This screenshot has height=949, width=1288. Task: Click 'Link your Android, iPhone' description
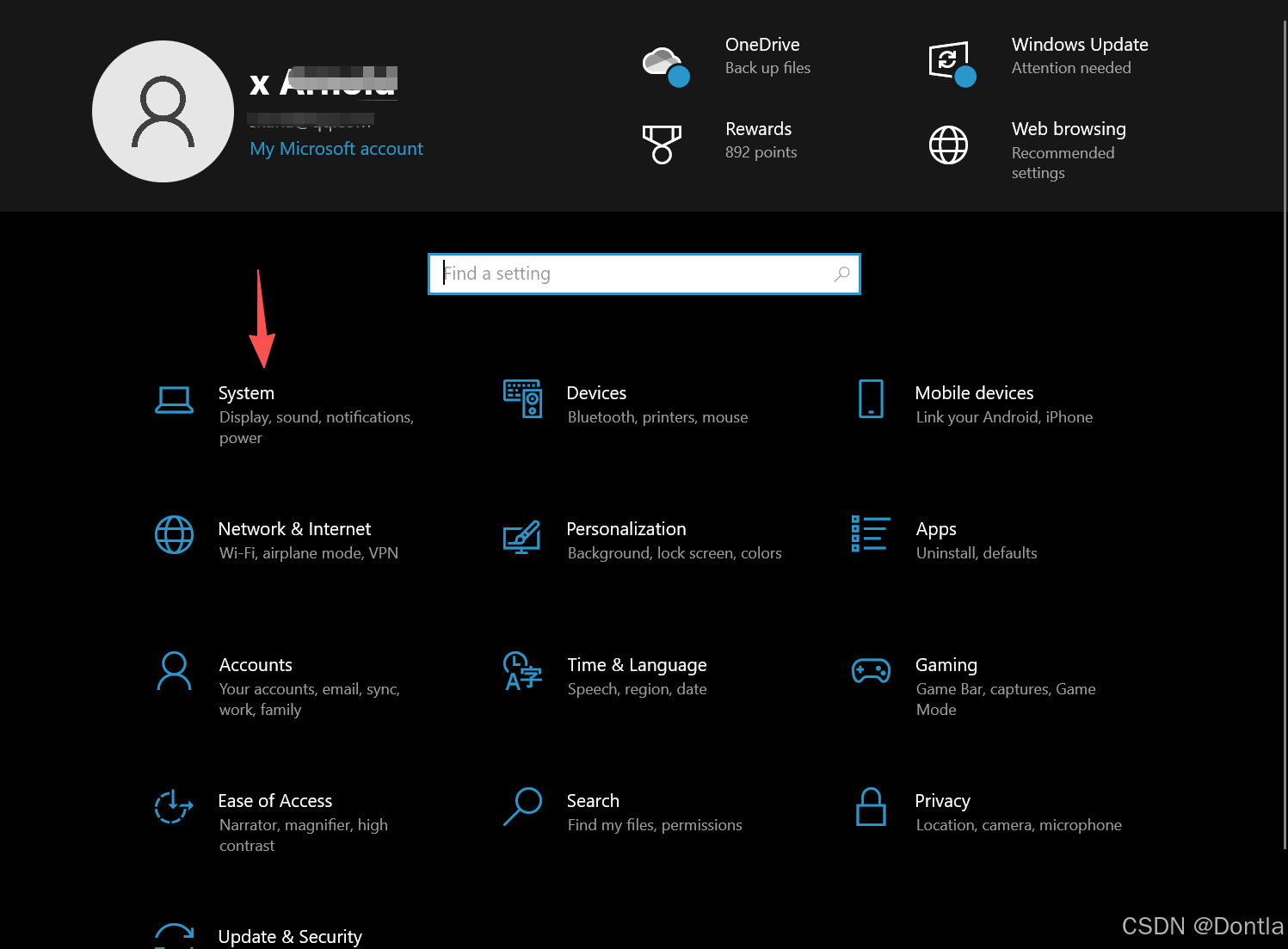[1004, 417]
